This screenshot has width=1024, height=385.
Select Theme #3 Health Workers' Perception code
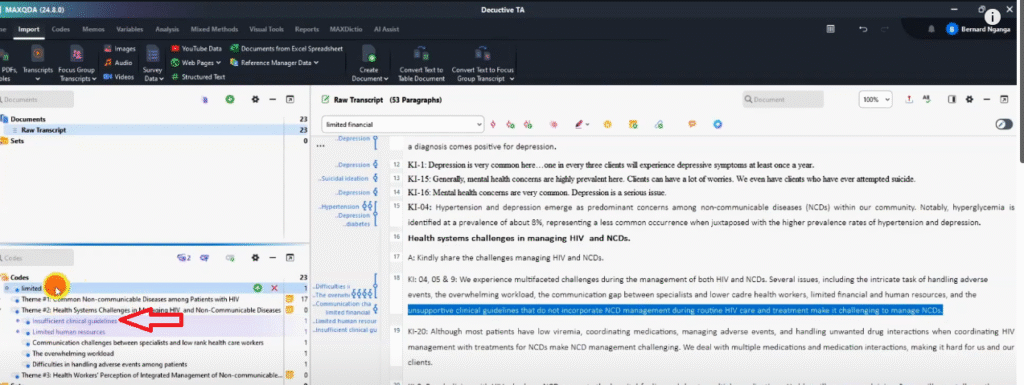click(x=152, y=375)
